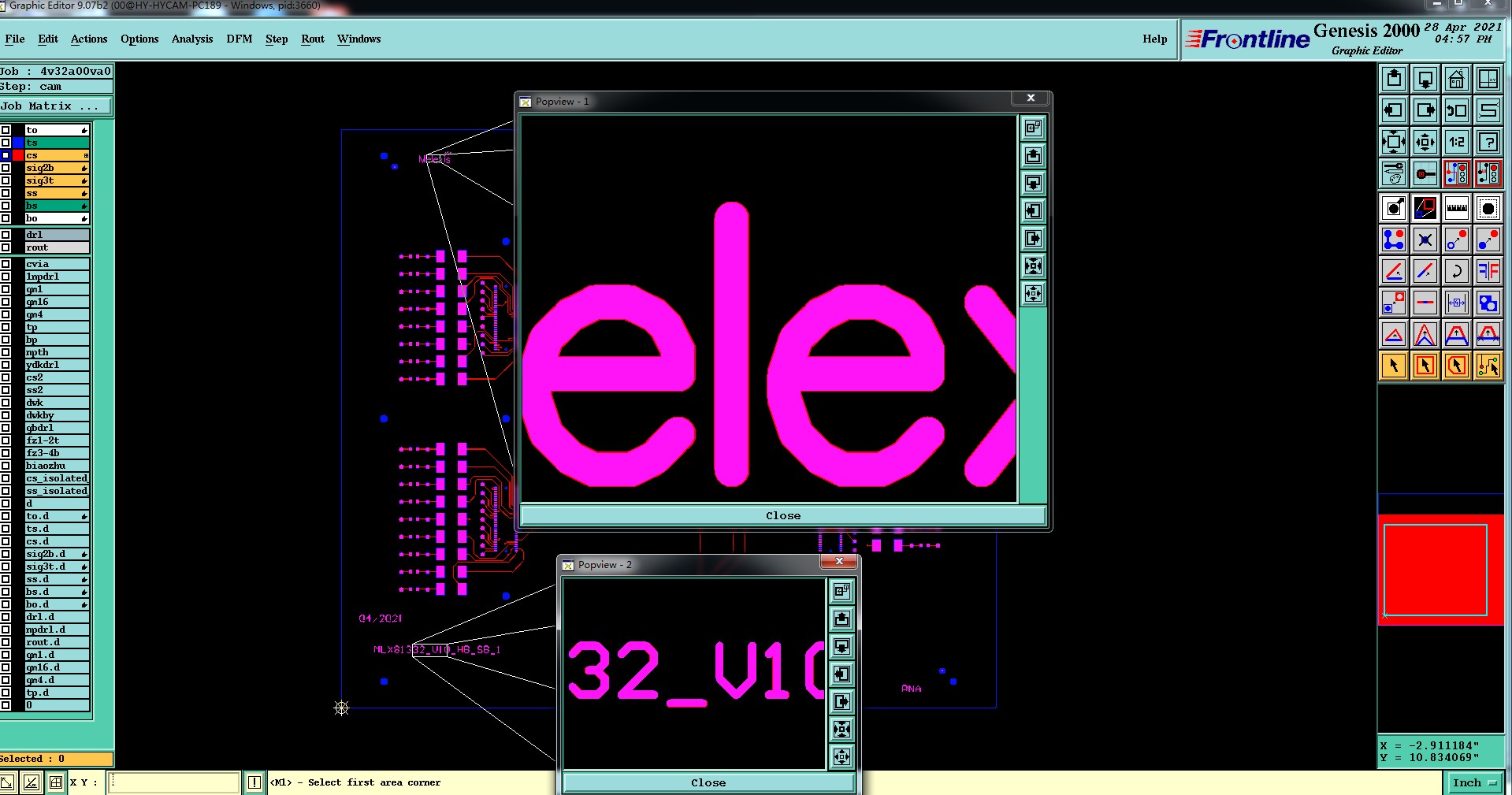
Task: Open the Edit menu
Action: [x=48, y=39]
